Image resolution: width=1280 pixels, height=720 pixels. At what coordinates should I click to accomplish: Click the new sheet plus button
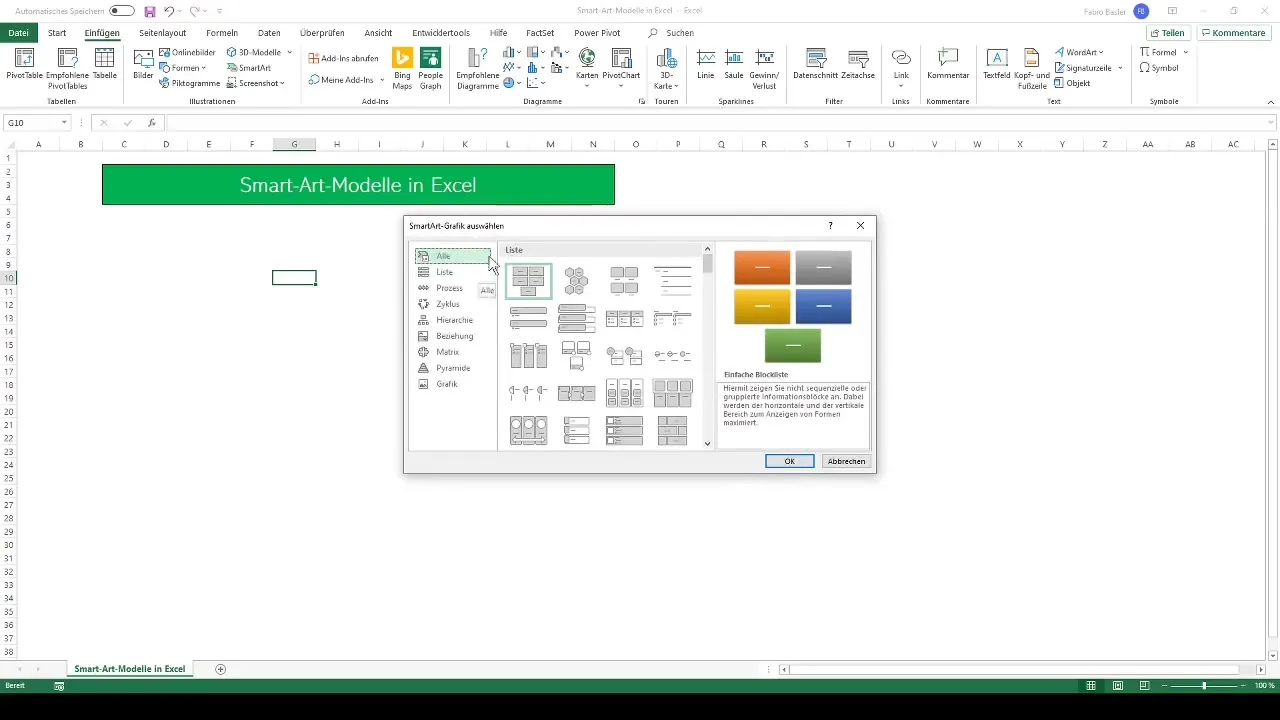[221, 669]
